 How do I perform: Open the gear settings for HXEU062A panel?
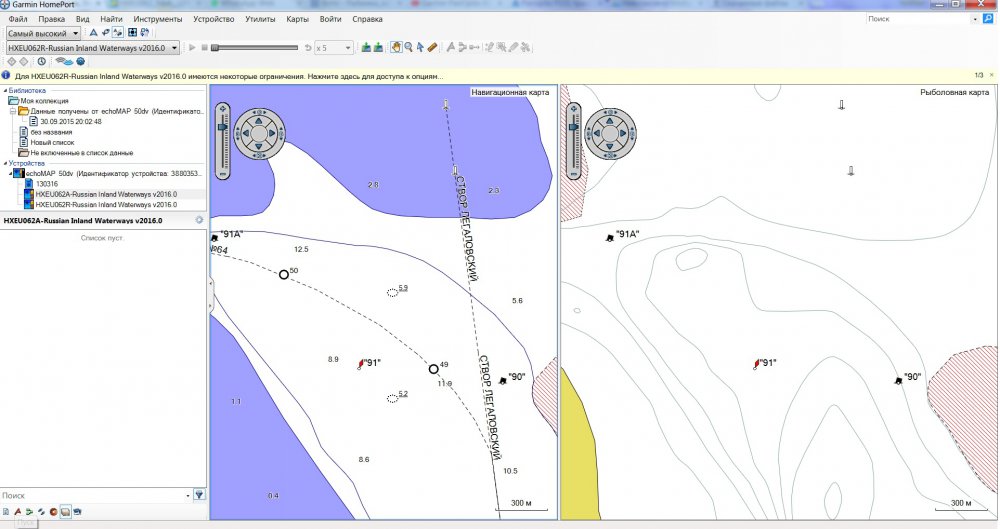pos(199,220)
